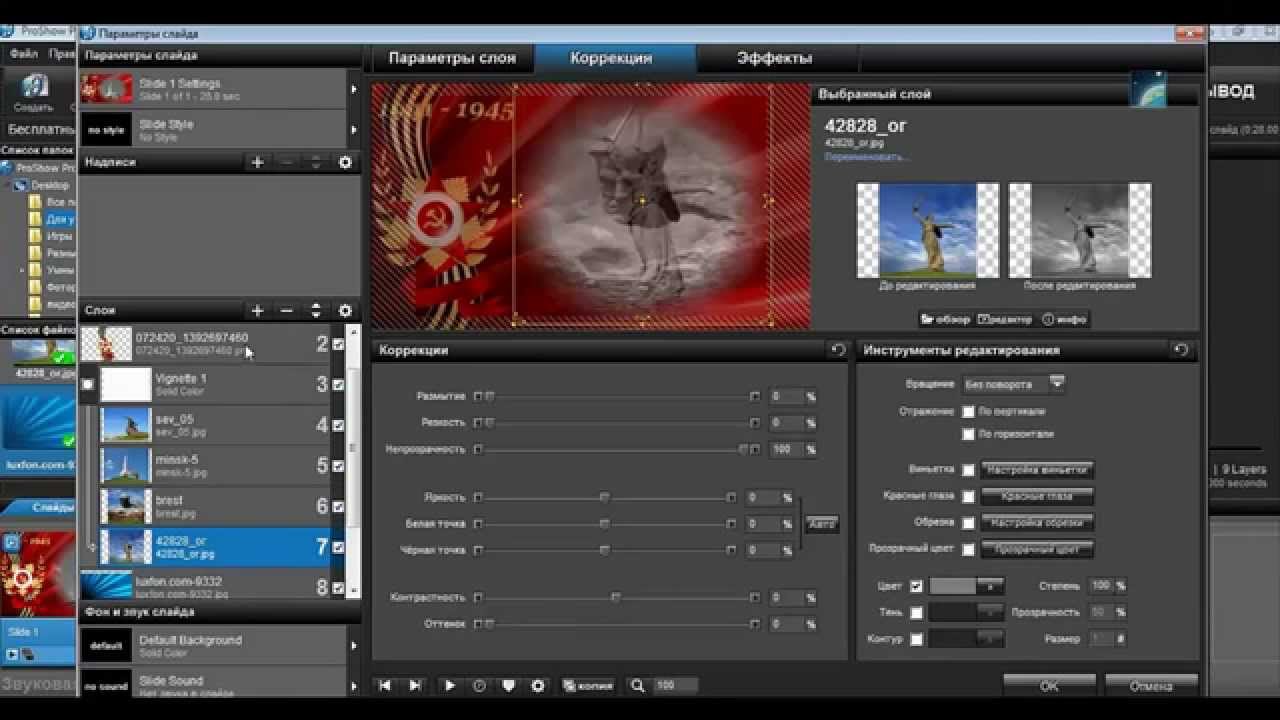Enable По вертикали flip checkbox

pos(968,411)
